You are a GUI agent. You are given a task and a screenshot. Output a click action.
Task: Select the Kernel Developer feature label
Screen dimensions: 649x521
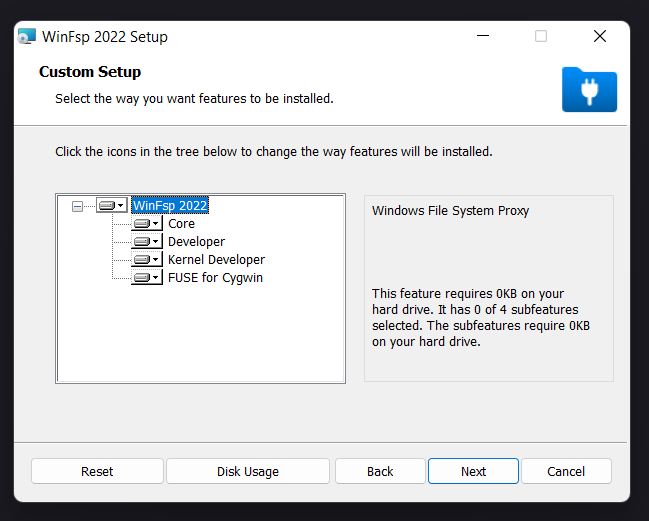click(216, 259)
